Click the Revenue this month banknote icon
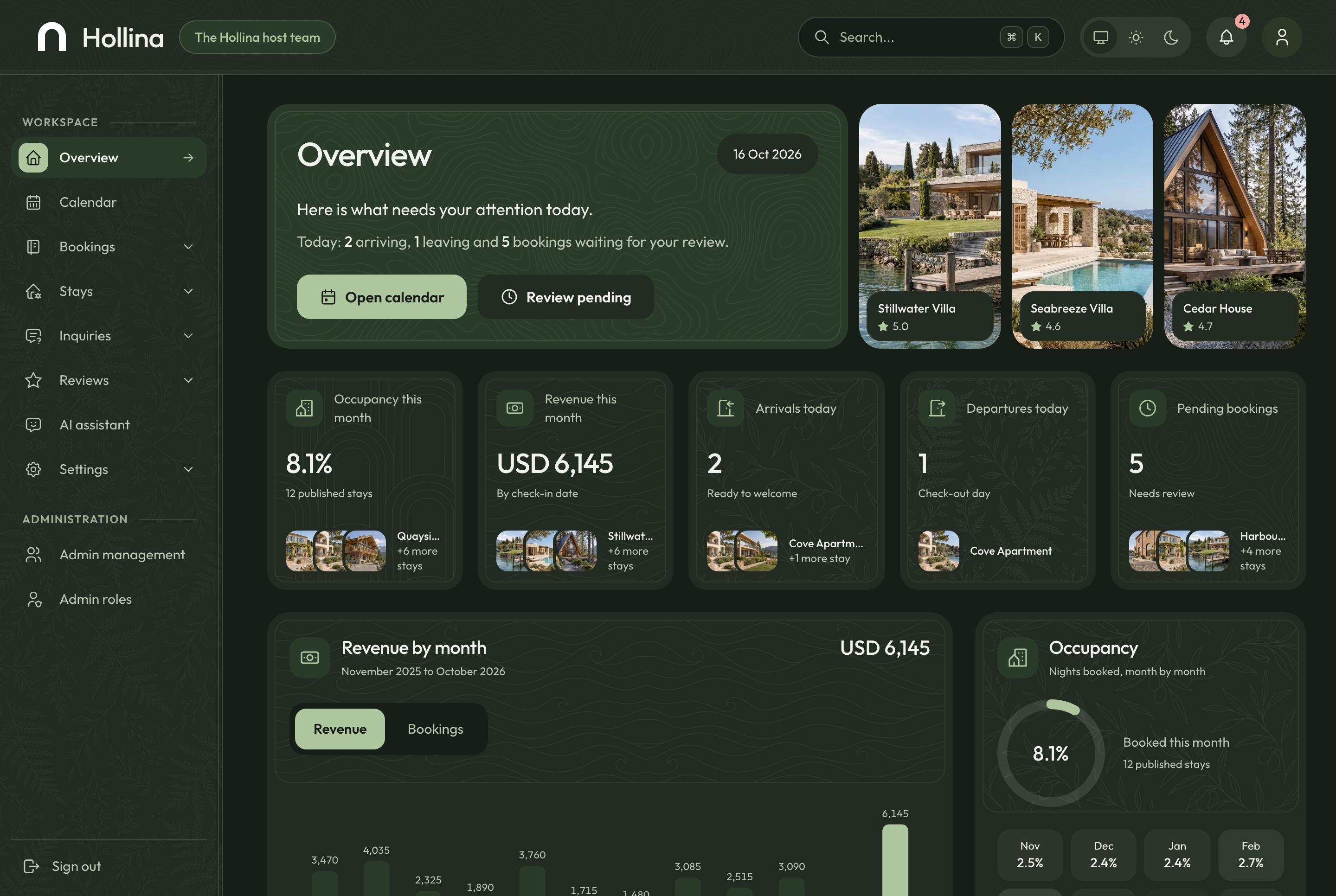Screen dimensions: 1336x896 [515, 408]
